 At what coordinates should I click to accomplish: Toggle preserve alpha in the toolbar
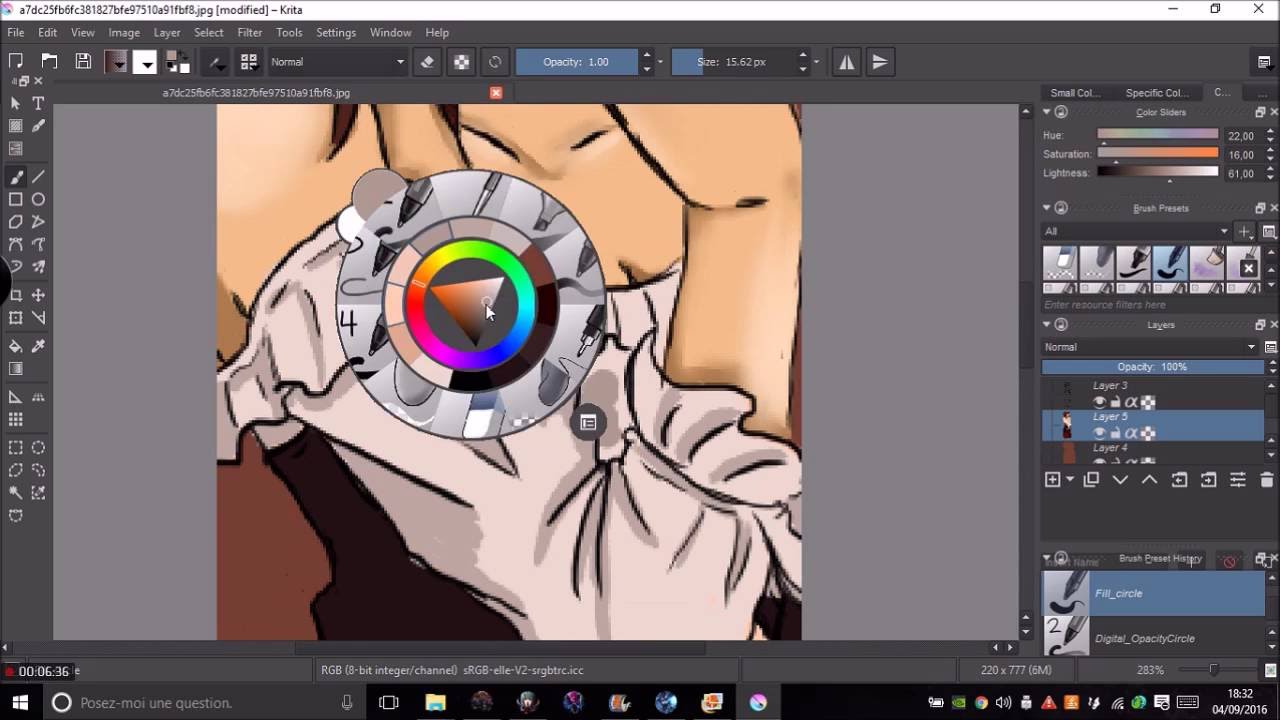(x=461, y=62)
